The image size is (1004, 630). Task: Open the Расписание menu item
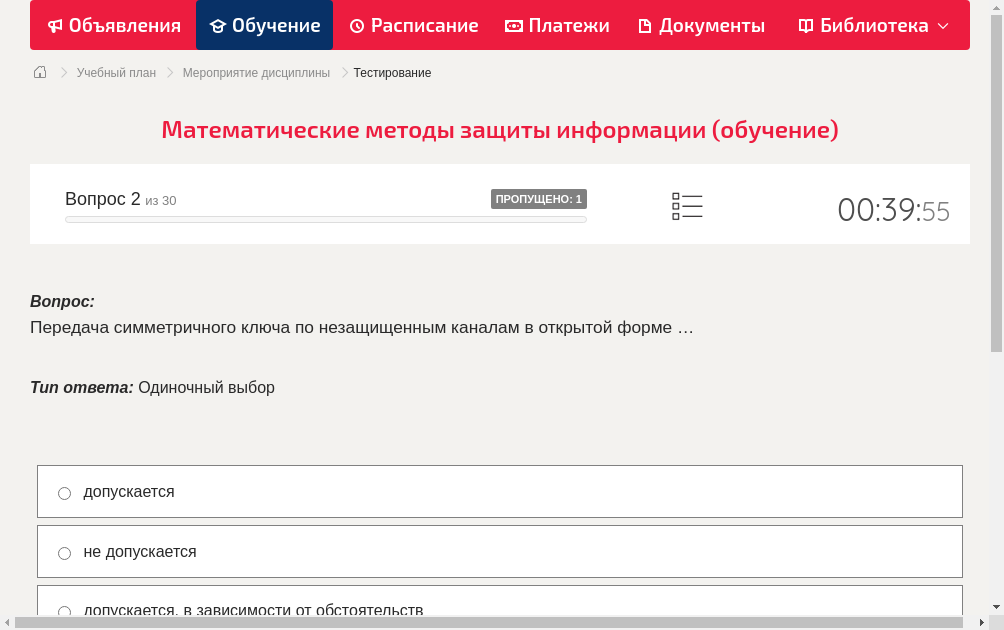click(413, 25)
